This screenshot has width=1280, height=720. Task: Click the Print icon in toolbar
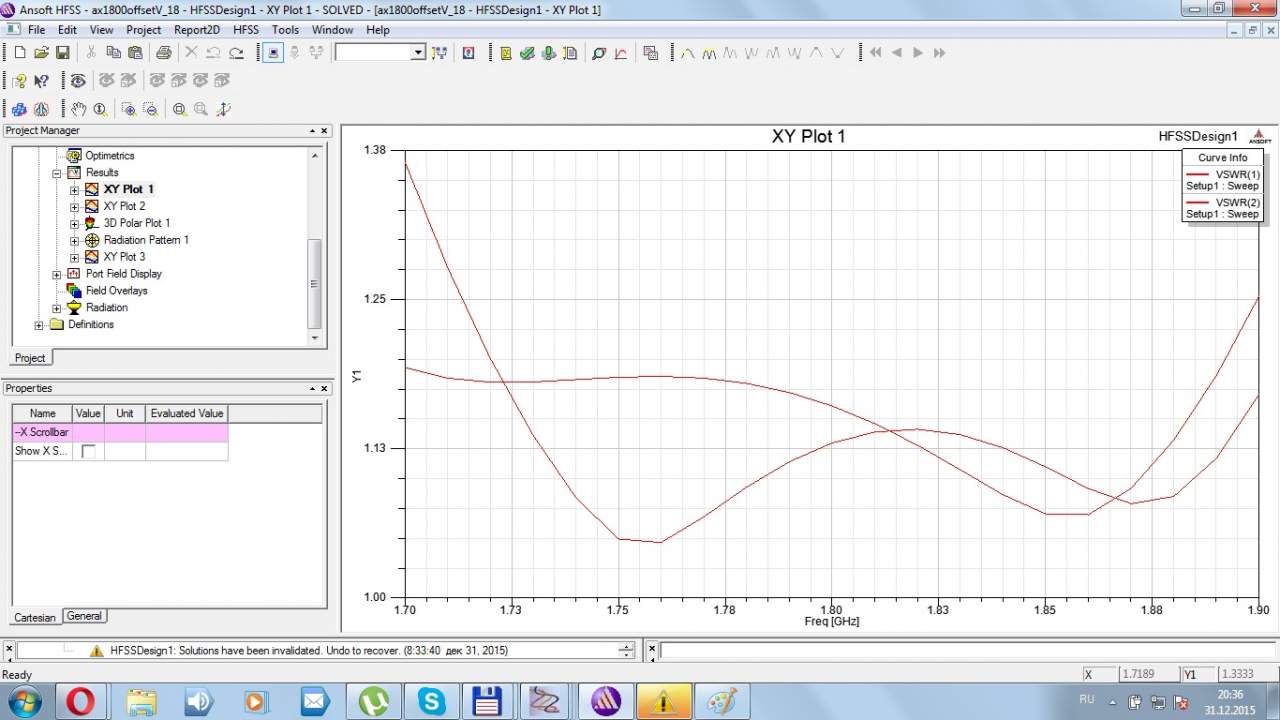tap(163, 53)
